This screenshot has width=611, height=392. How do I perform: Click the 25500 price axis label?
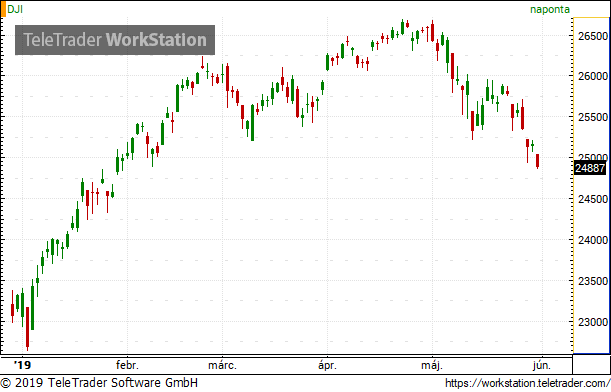593,117
